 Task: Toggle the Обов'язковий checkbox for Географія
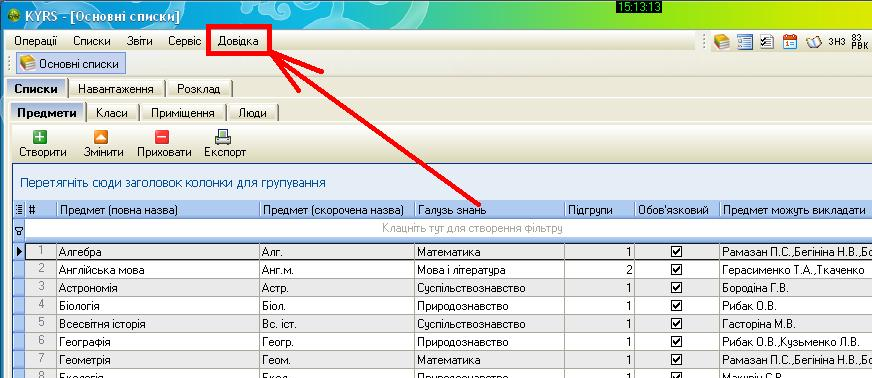point(677,341)
